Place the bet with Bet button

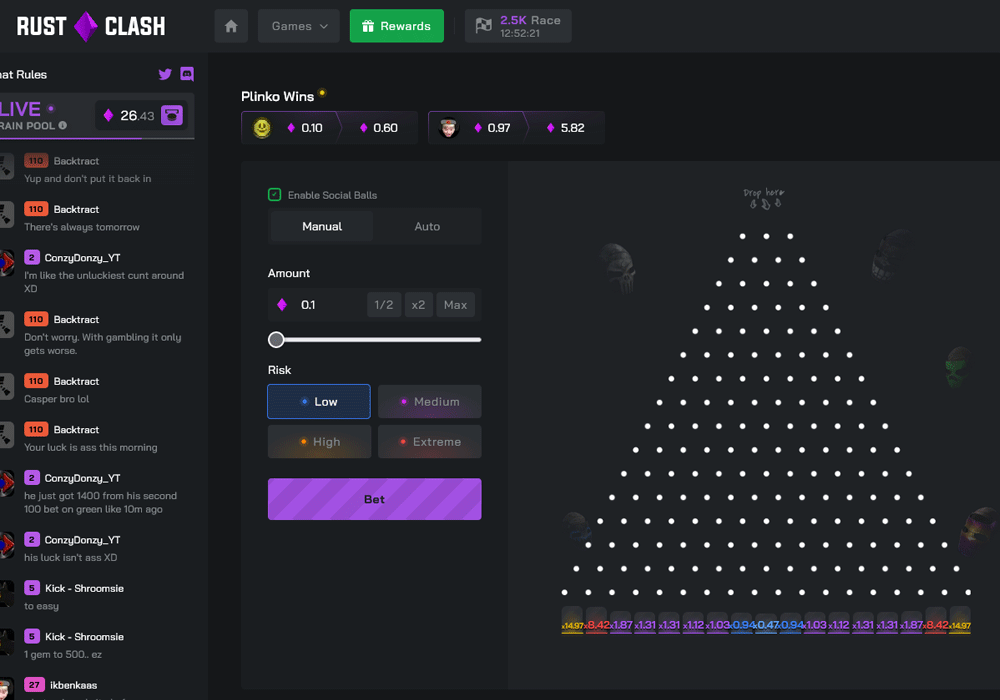[374, 499]
